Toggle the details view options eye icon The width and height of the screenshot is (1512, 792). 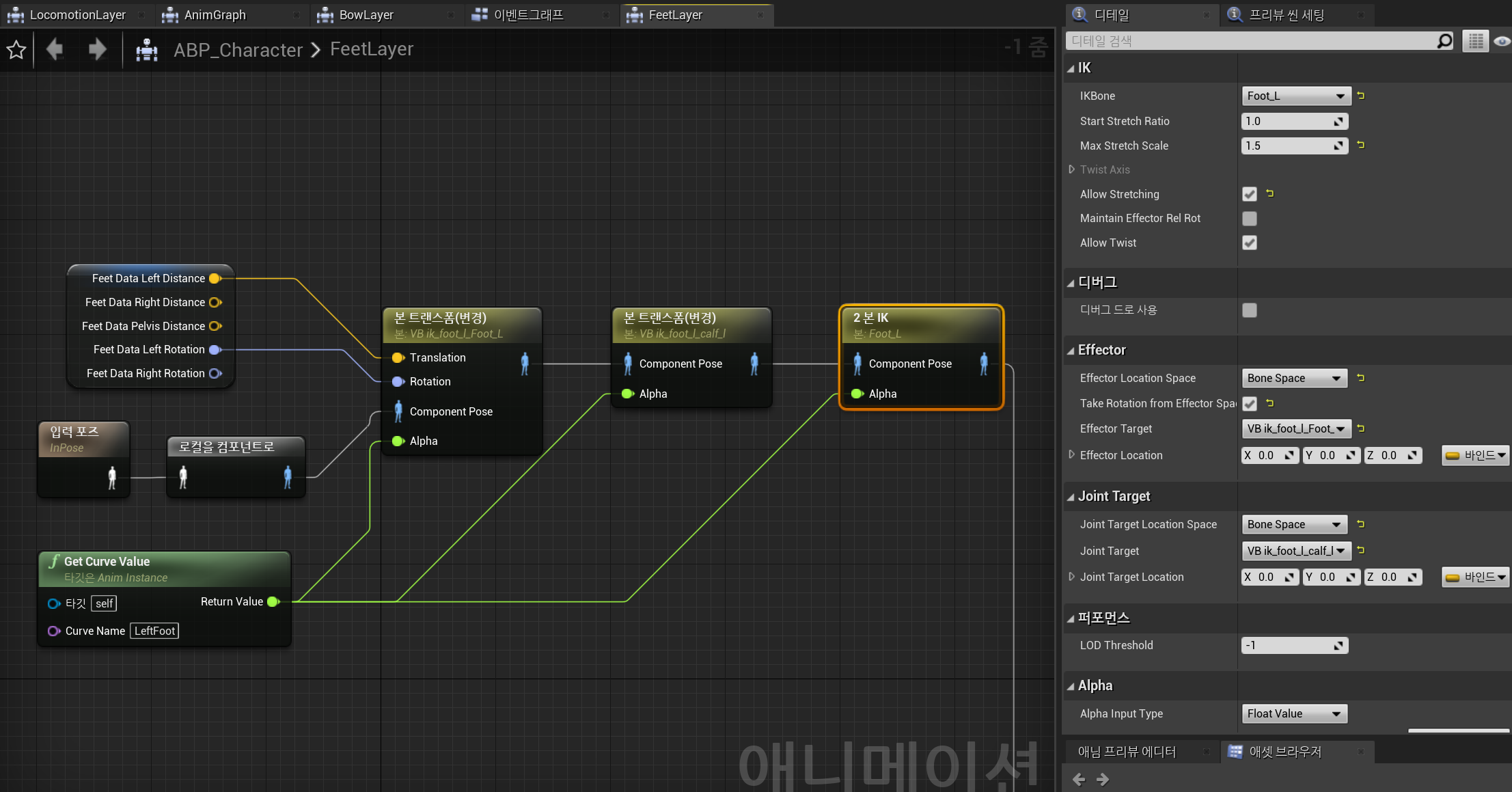pyautogui.click(x=1501, y=41)
